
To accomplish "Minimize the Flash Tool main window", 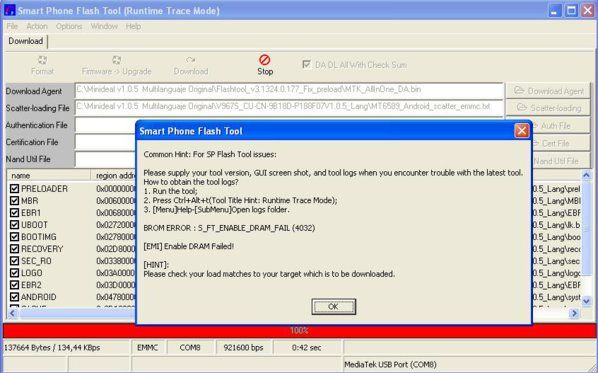I will click(555, 10).
